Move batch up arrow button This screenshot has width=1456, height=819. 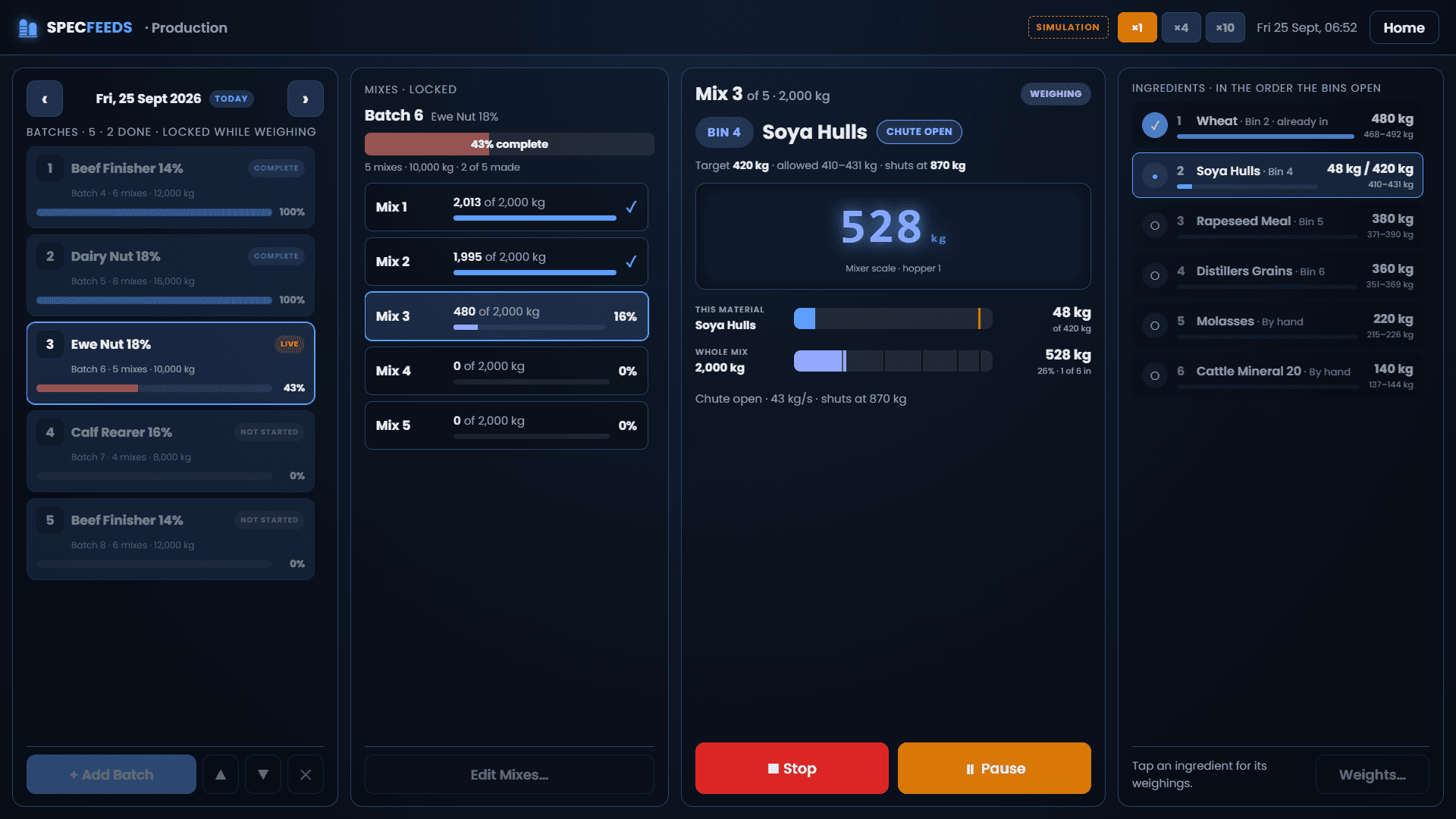[x=221, y=774]
